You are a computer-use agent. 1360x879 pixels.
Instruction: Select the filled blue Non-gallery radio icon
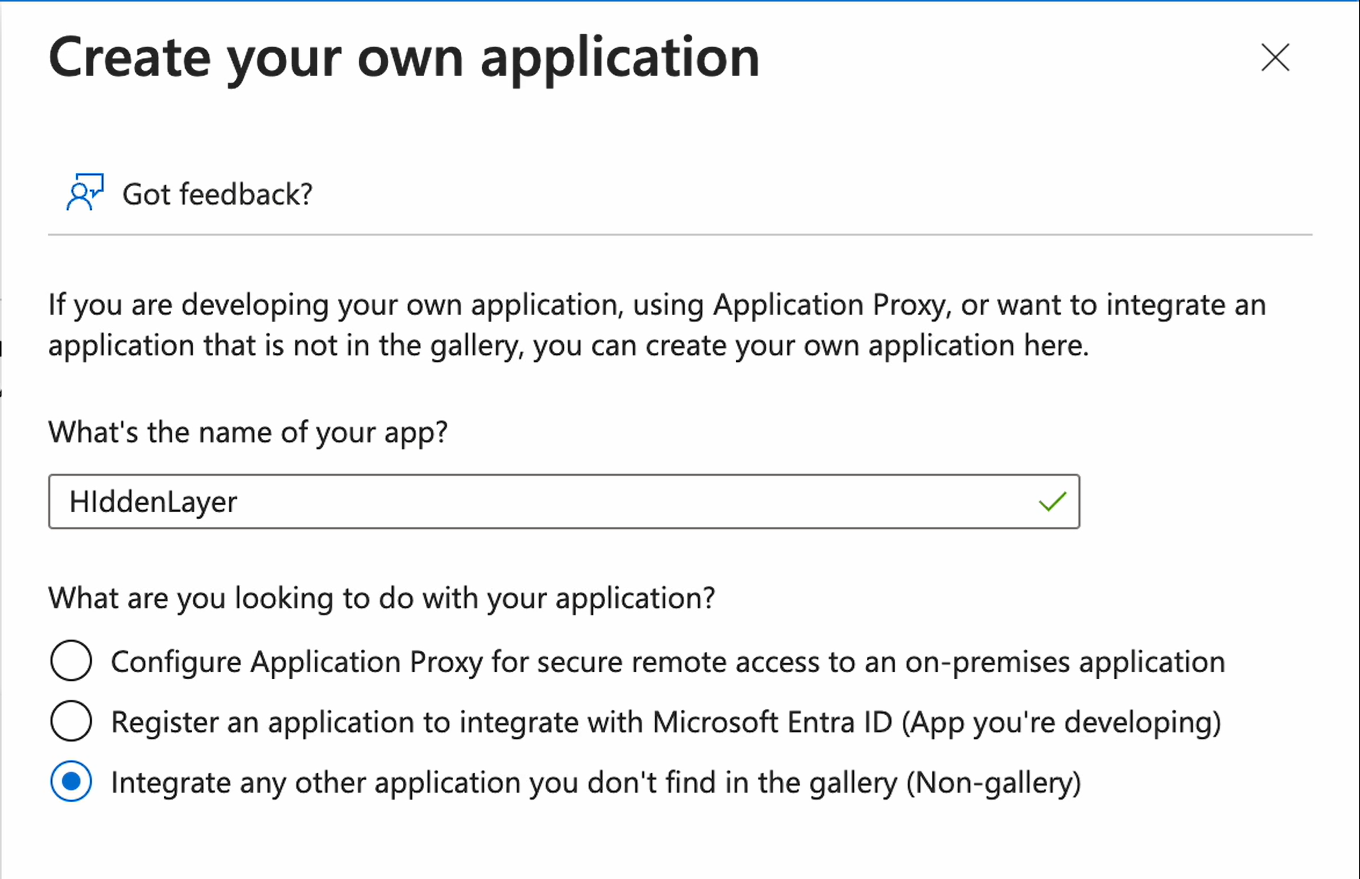coord(71,782)
